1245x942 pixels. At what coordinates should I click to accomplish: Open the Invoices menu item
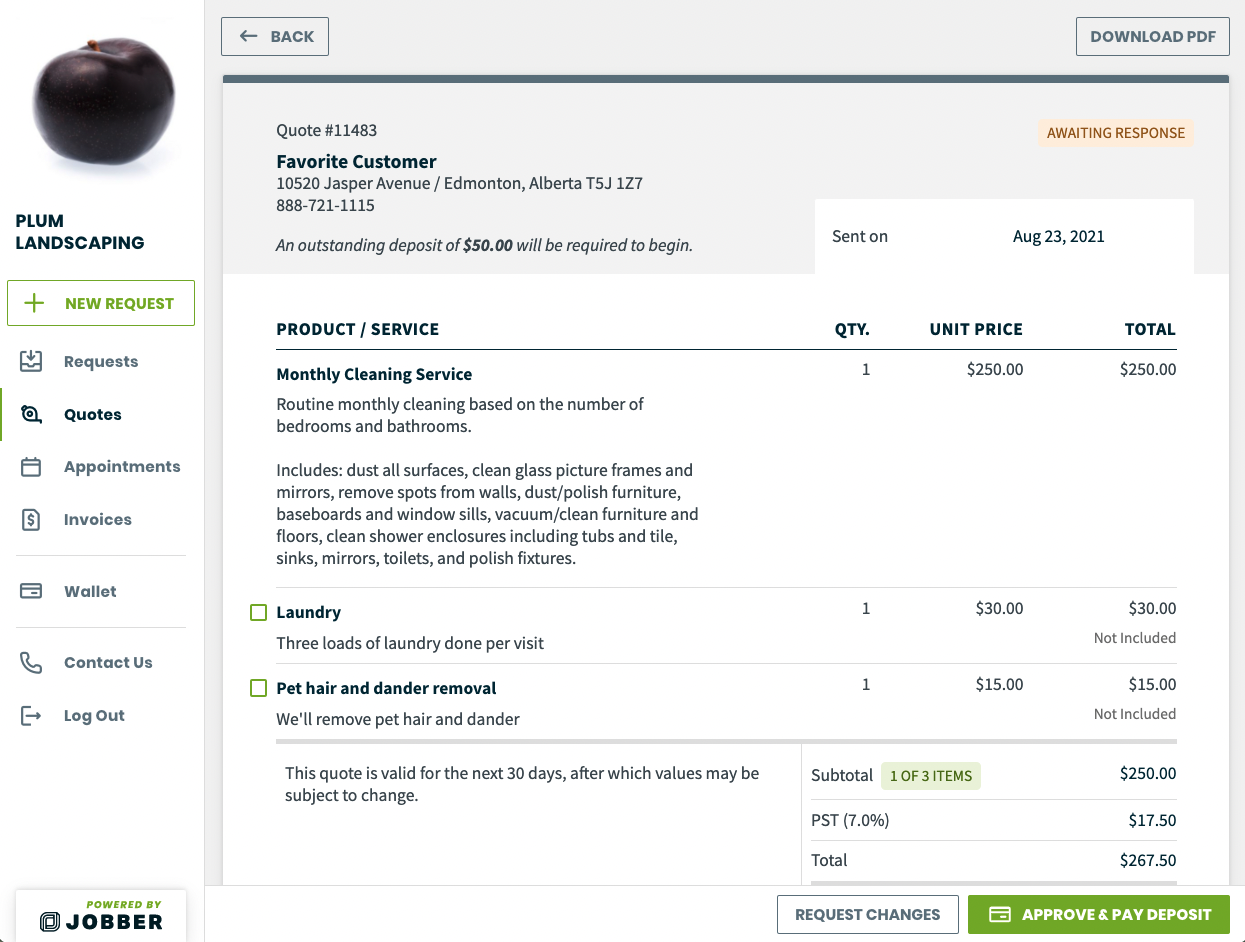click(x=98, y=520)
